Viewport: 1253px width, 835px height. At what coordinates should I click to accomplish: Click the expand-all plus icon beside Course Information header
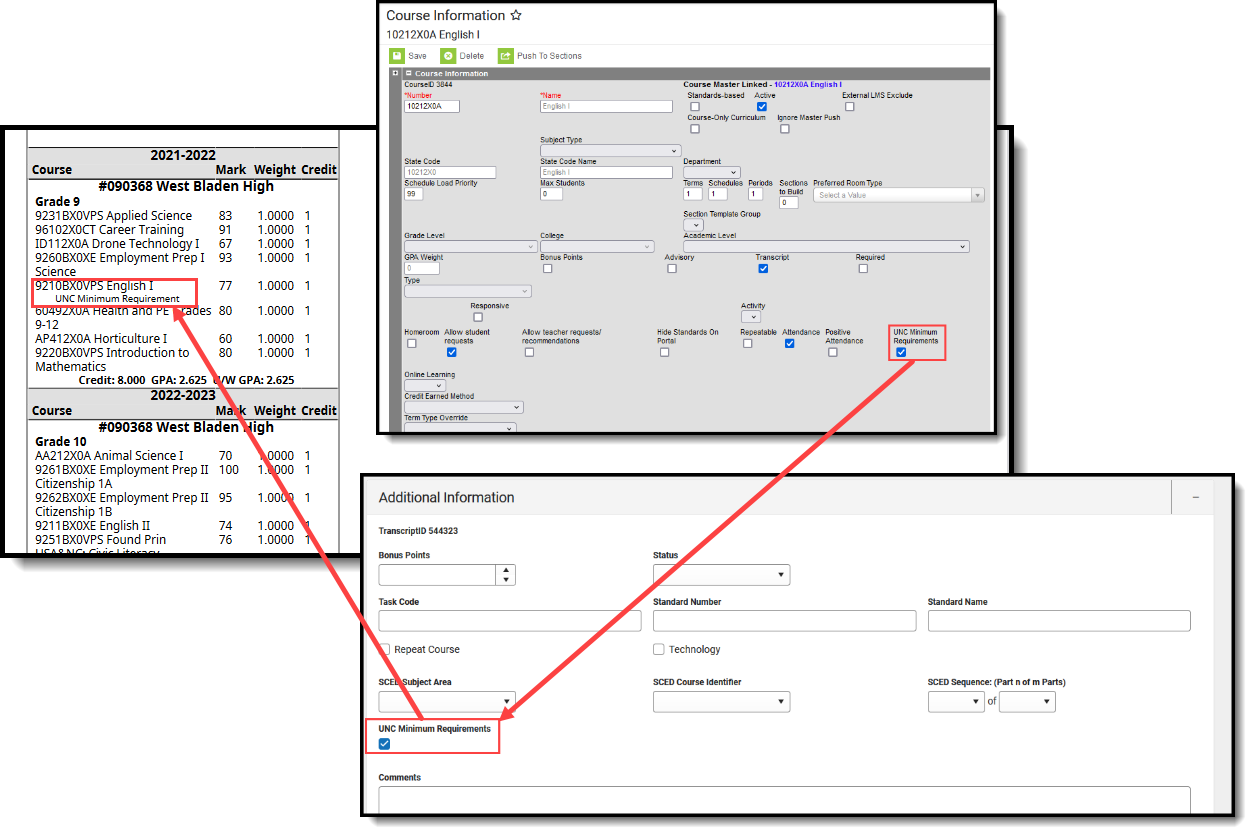(395, 73)
